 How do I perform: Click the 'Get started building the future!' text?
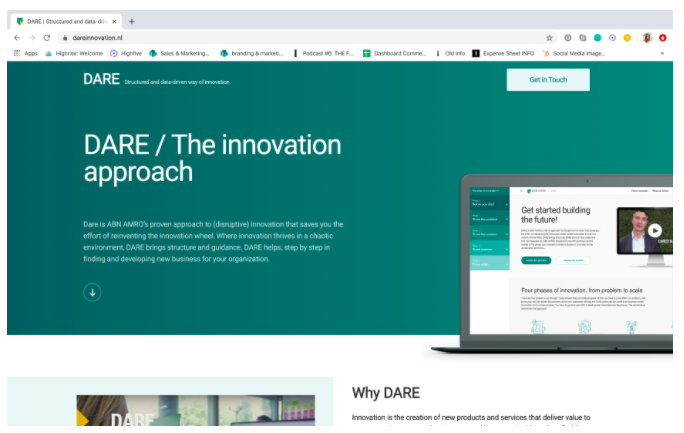555,215
